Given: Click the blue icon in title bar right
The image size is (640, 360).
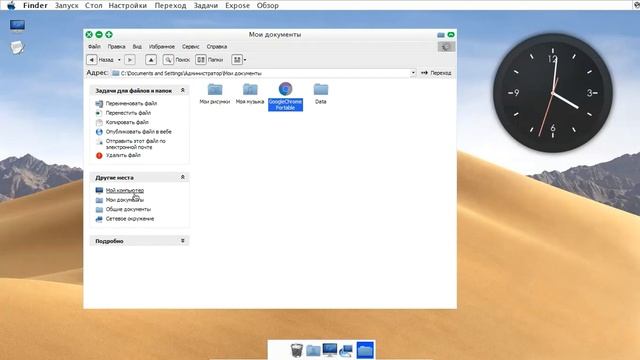Looking at the screenshot, I should [441, 35].
